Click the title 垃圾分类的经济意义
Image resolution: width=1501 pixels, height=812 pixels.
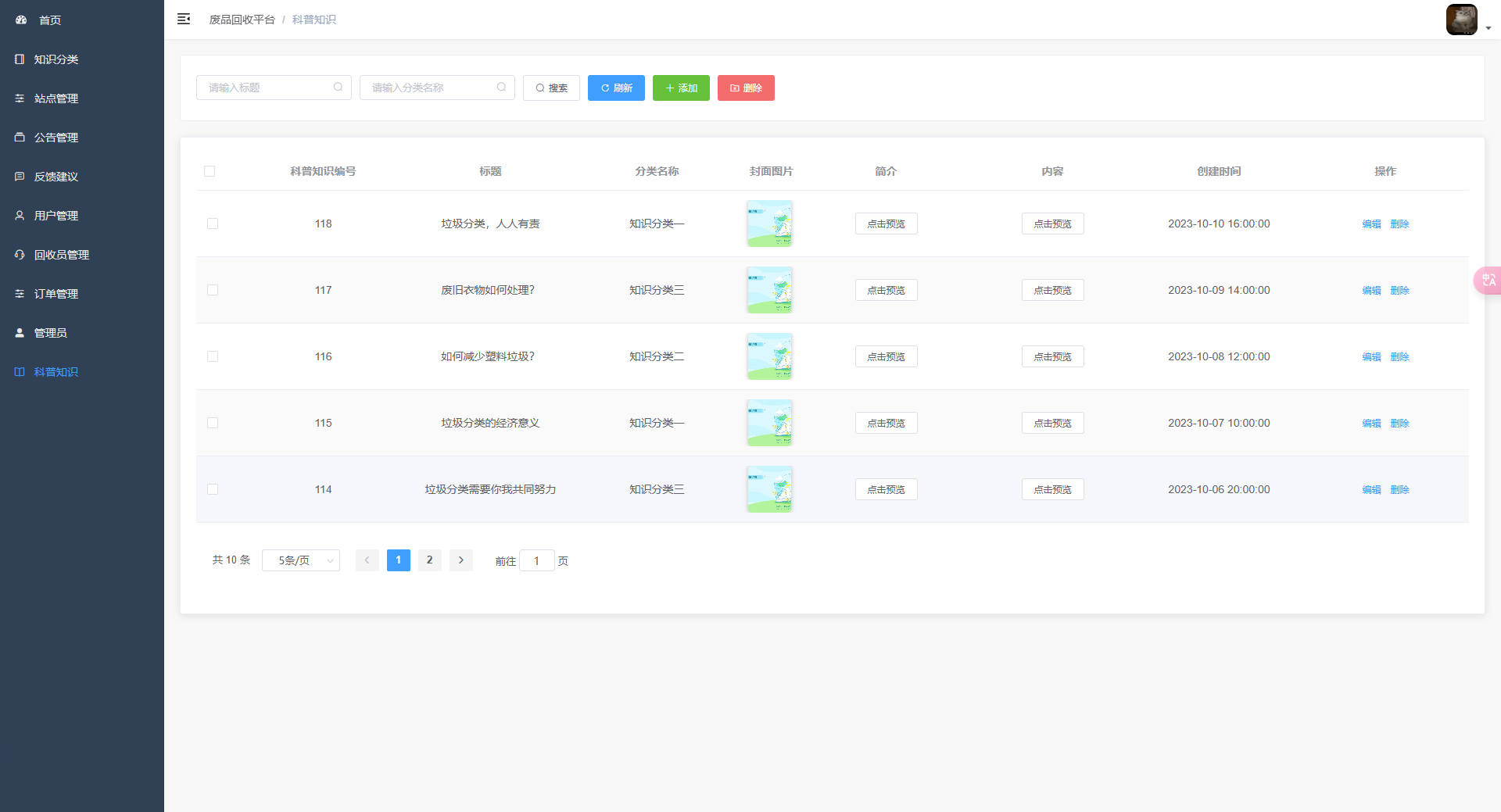[x=490, y=423]
